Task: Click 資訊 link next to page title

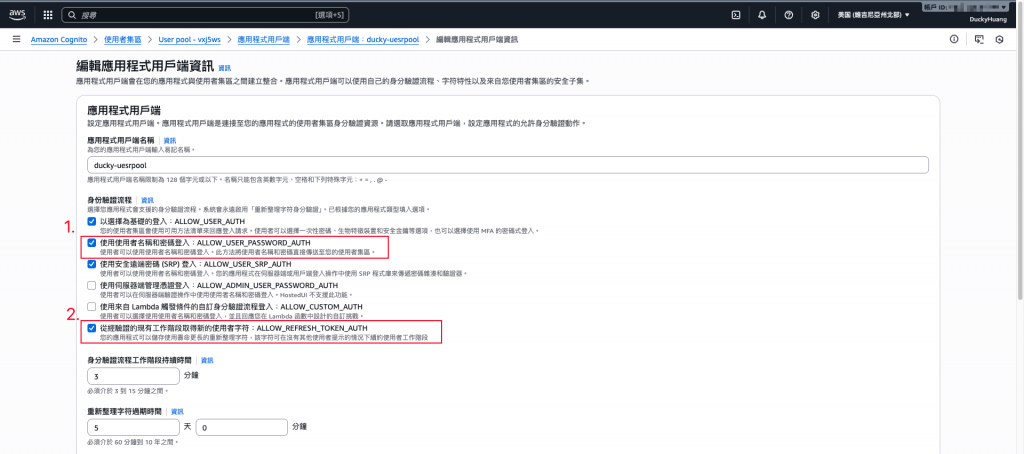Action: coord(225,68)
